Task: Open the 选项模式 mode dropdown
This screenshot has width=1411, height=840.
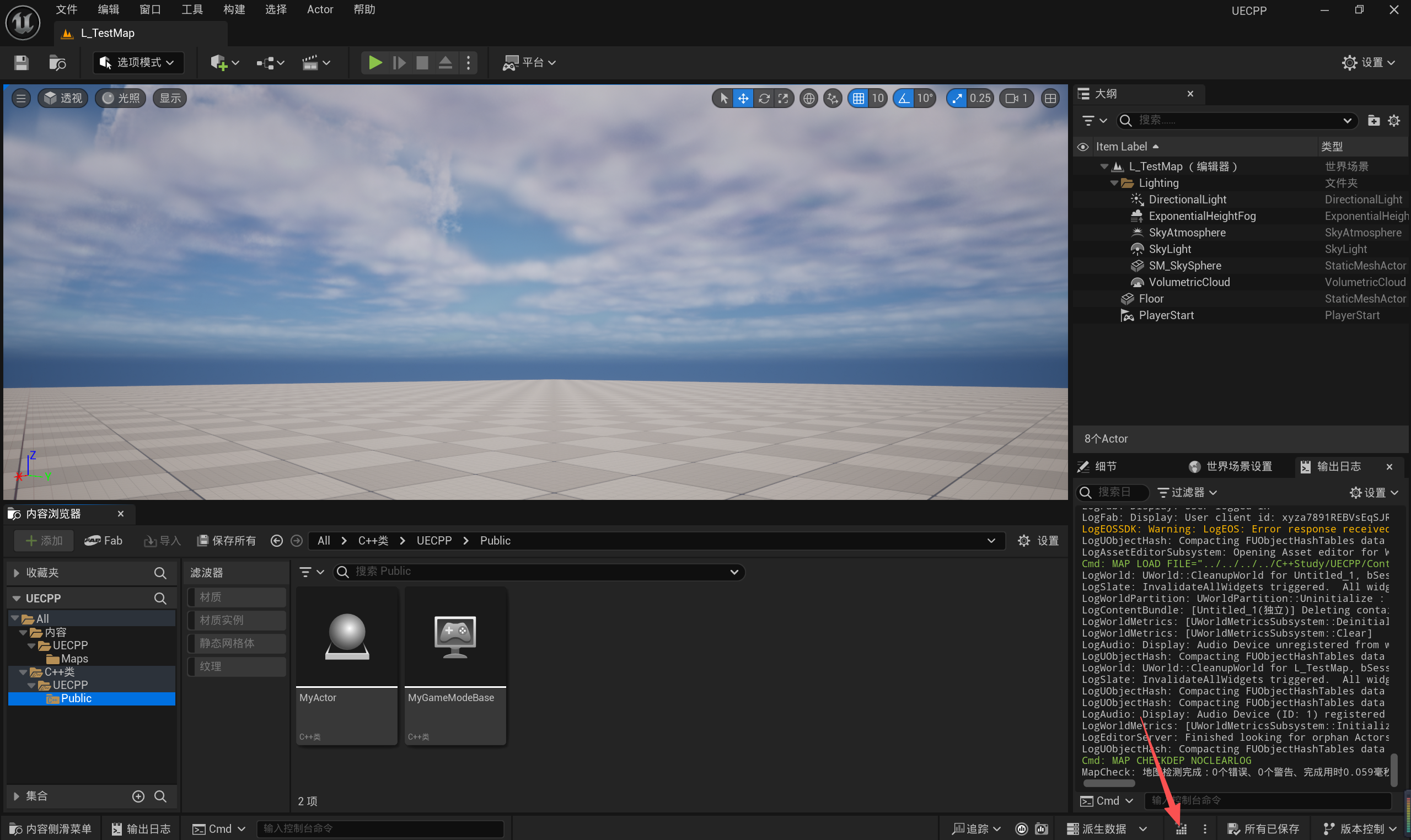Action: coord(138,62)
